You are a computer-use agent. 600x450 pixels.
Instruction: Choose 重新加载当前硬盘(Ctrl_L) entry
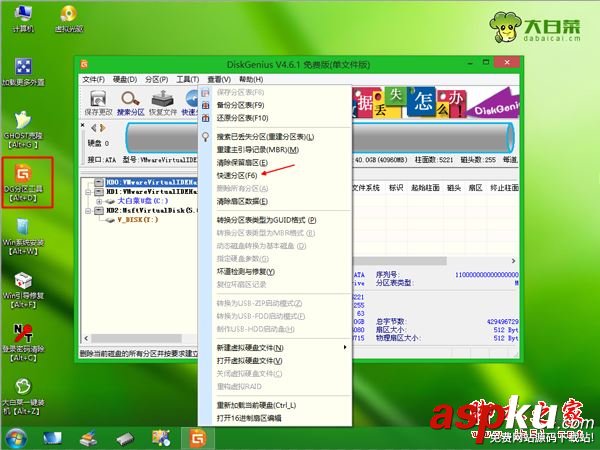[x=275, y=405]
